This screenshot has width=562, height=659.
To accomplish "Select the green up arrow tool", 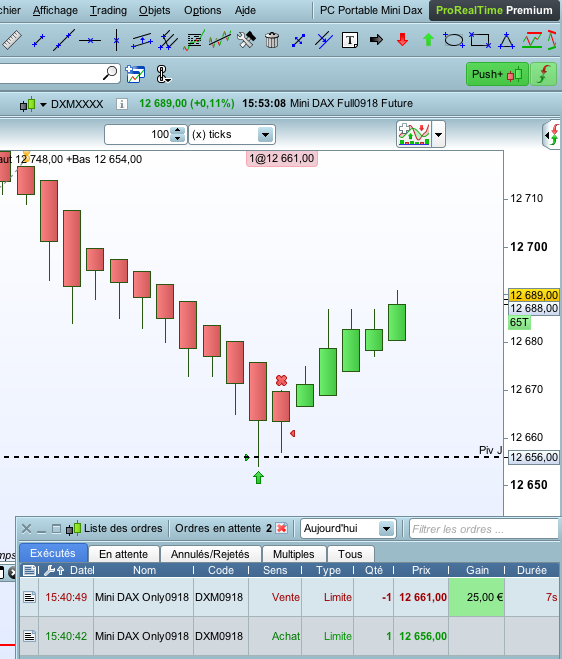I will coord(428,40).
